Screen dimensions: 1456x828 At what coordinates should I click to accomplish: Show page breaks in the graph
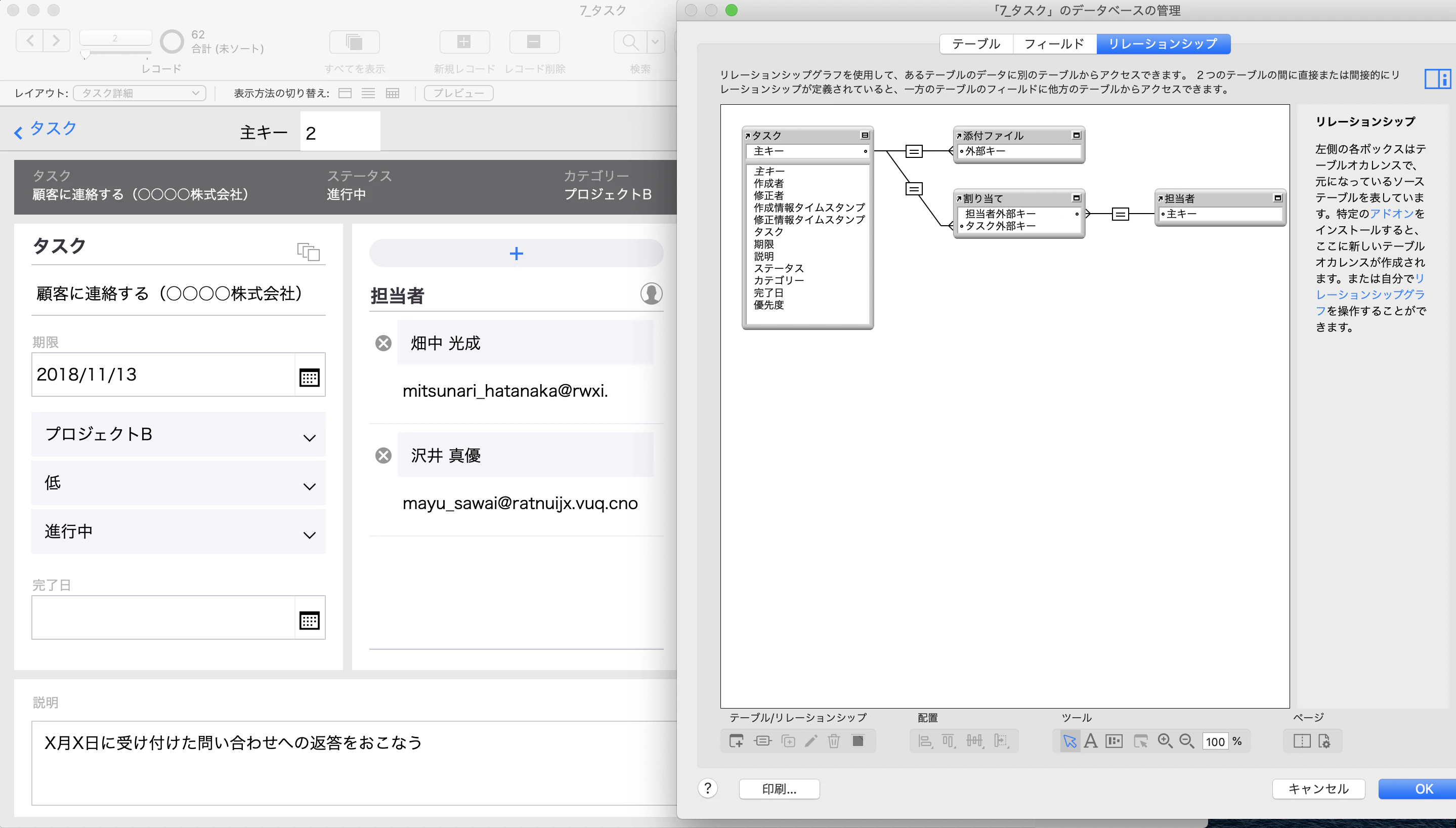point(1302,741)
